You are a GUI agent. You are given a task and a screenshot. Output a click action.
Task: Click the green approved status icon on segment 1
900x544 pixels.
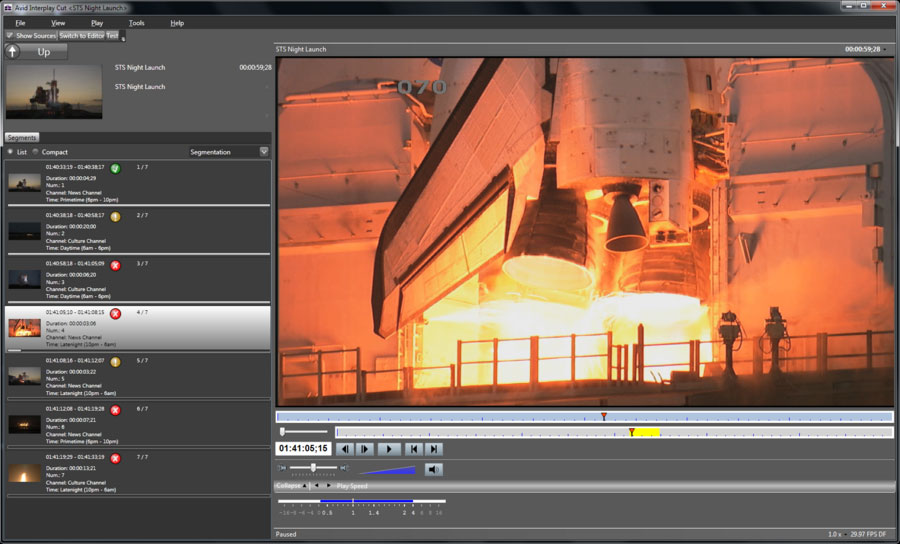coord(115,168)
